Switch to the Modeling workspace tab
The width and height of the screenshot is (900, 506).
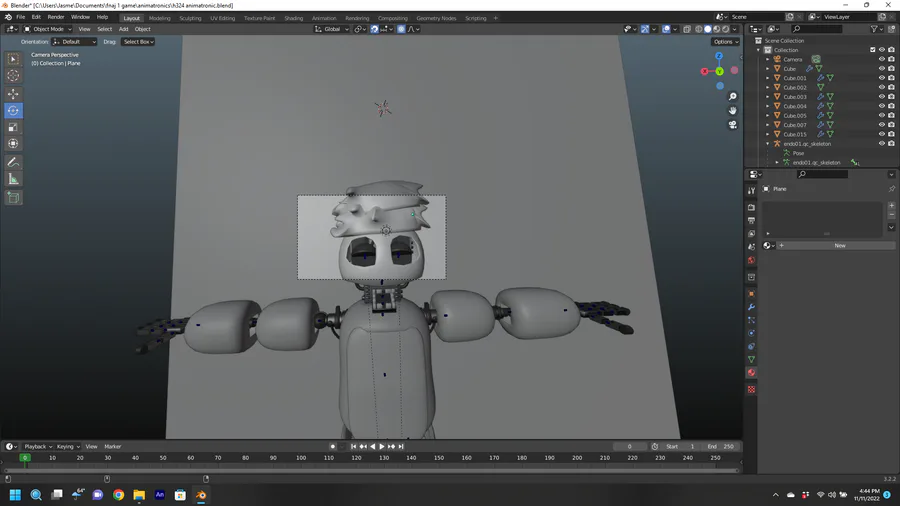(160, 18)
